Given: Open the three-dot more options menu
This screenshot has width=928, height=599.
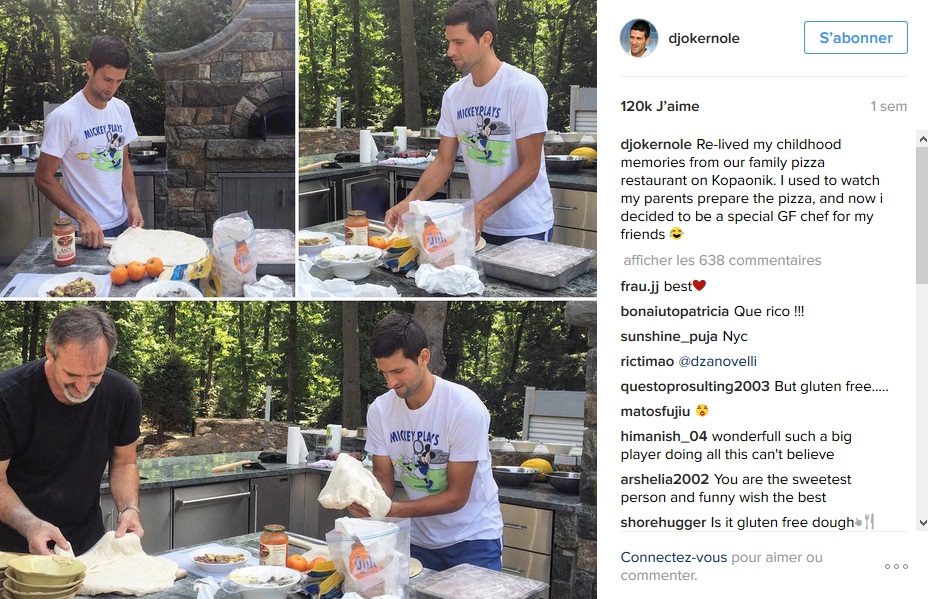Looking at the screenshot, I should point(896,566).
